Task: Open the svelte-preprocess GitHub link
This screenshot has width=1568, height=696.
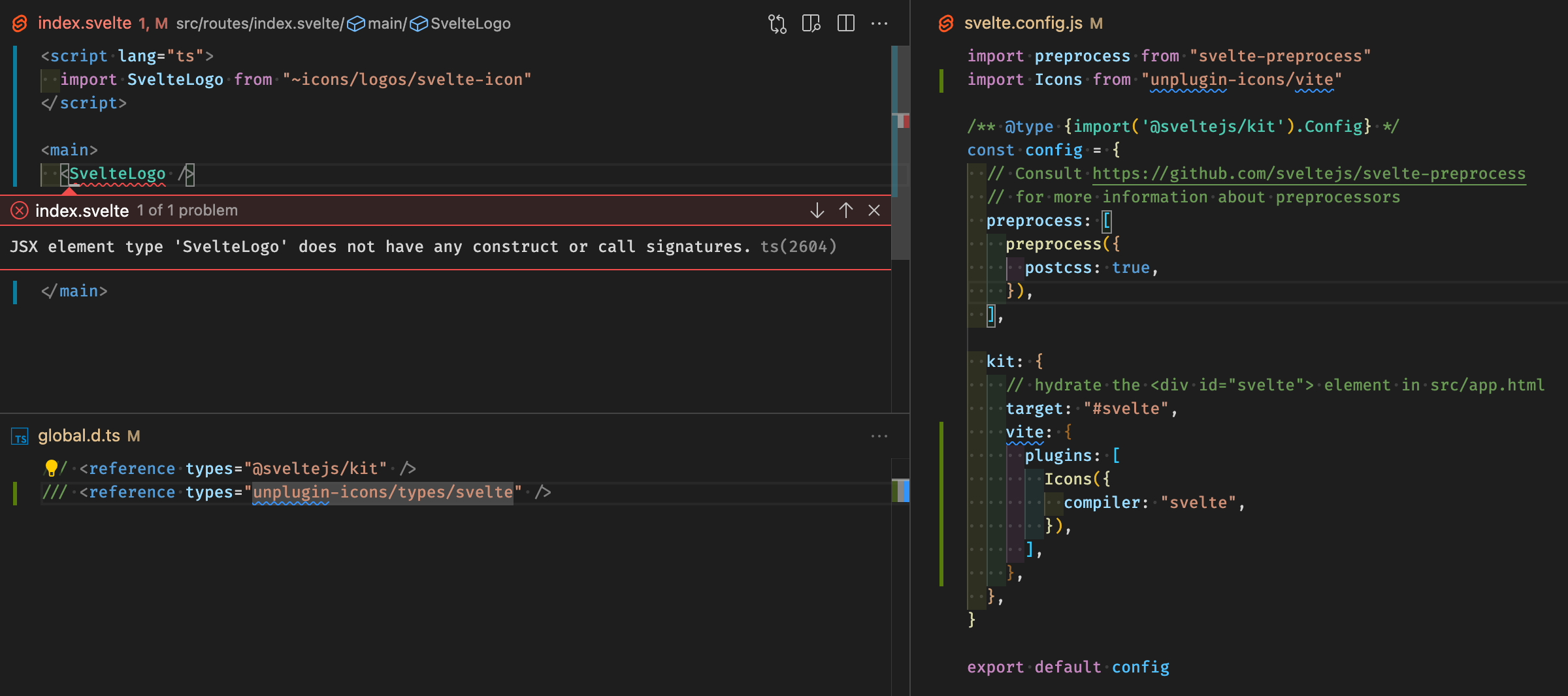Action: click(x=1307, y=173)
